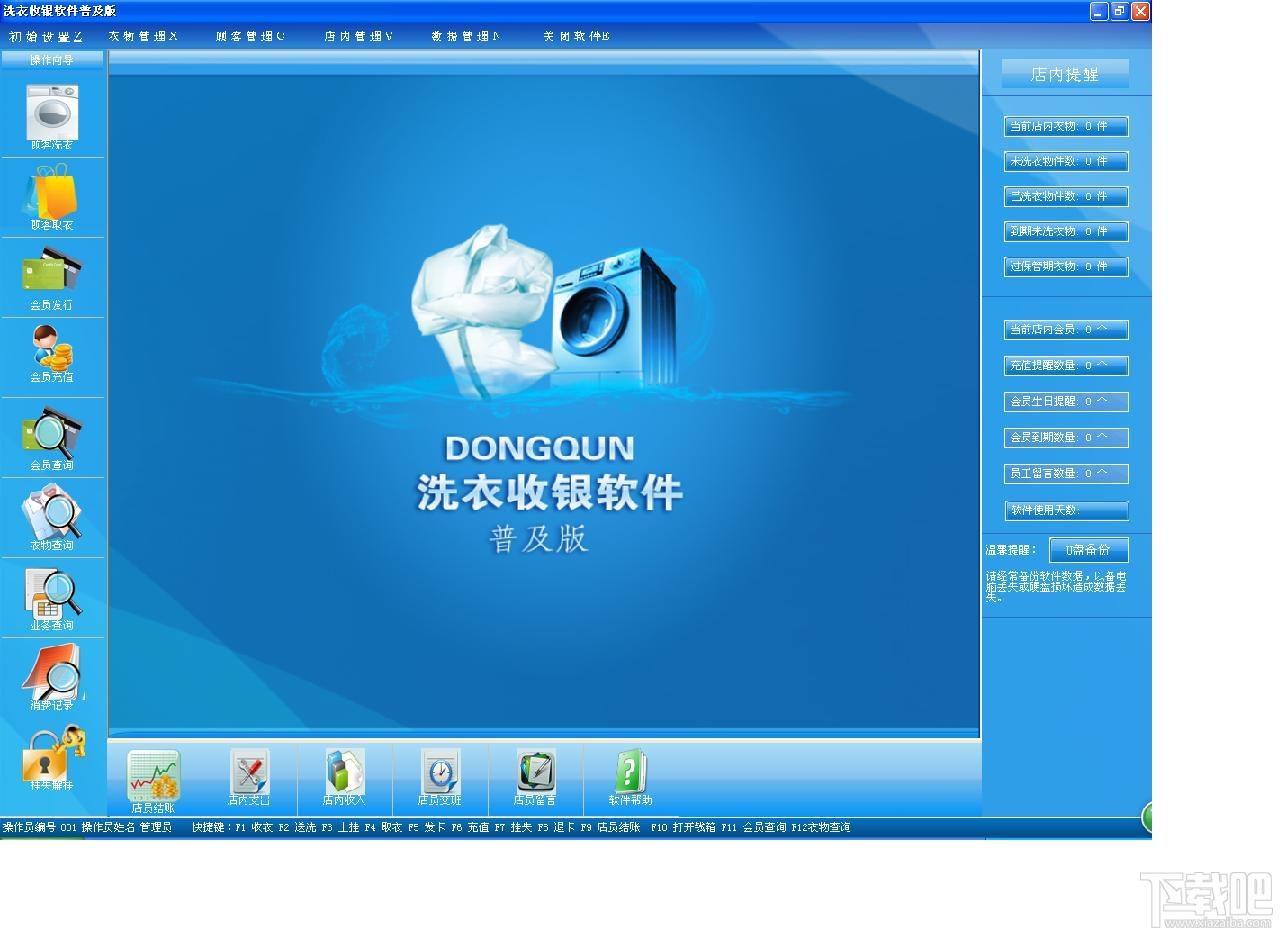Open 衣物查询 clothing search icon
The width and height of the screenshot is (1280, 933).
pos(52,512)
